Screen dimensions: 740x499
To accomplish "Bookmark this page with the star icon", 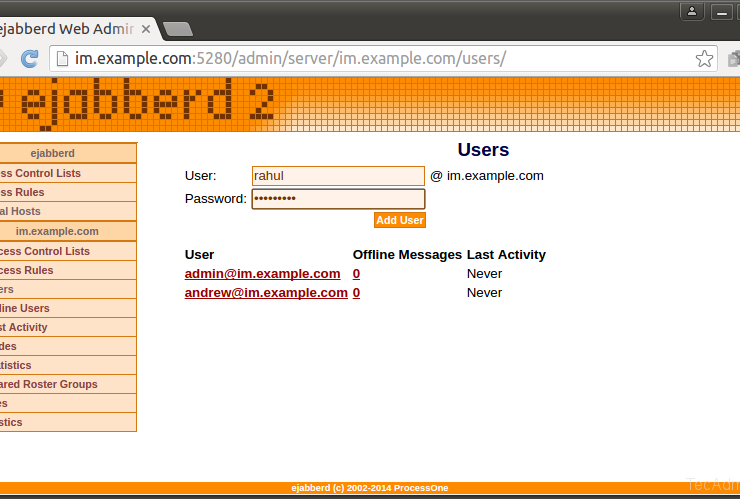I will [704, 58].
